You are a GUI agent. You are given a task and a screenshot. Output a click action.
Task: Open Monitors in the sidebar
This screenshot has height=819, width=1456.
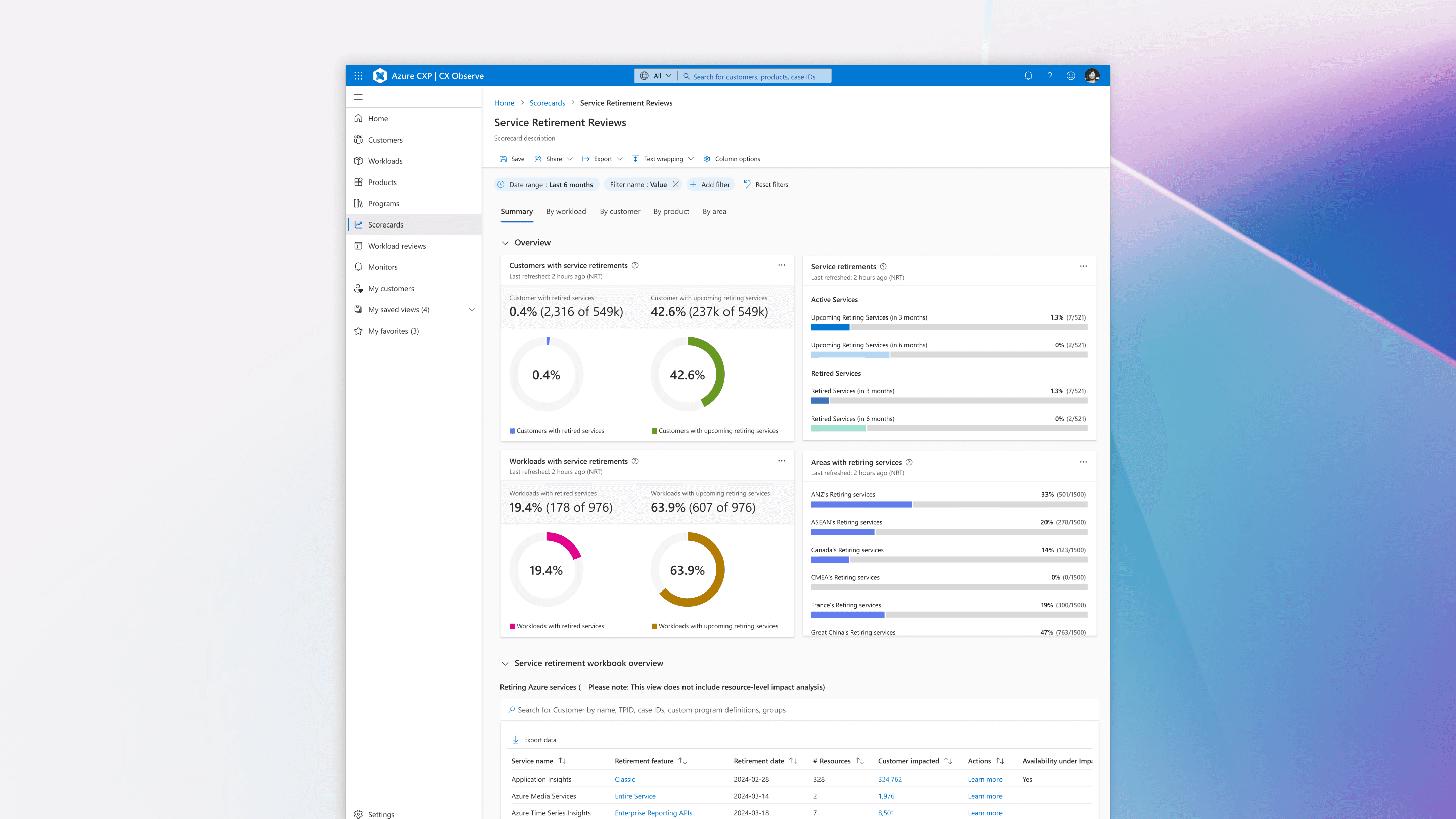[382, 267]
